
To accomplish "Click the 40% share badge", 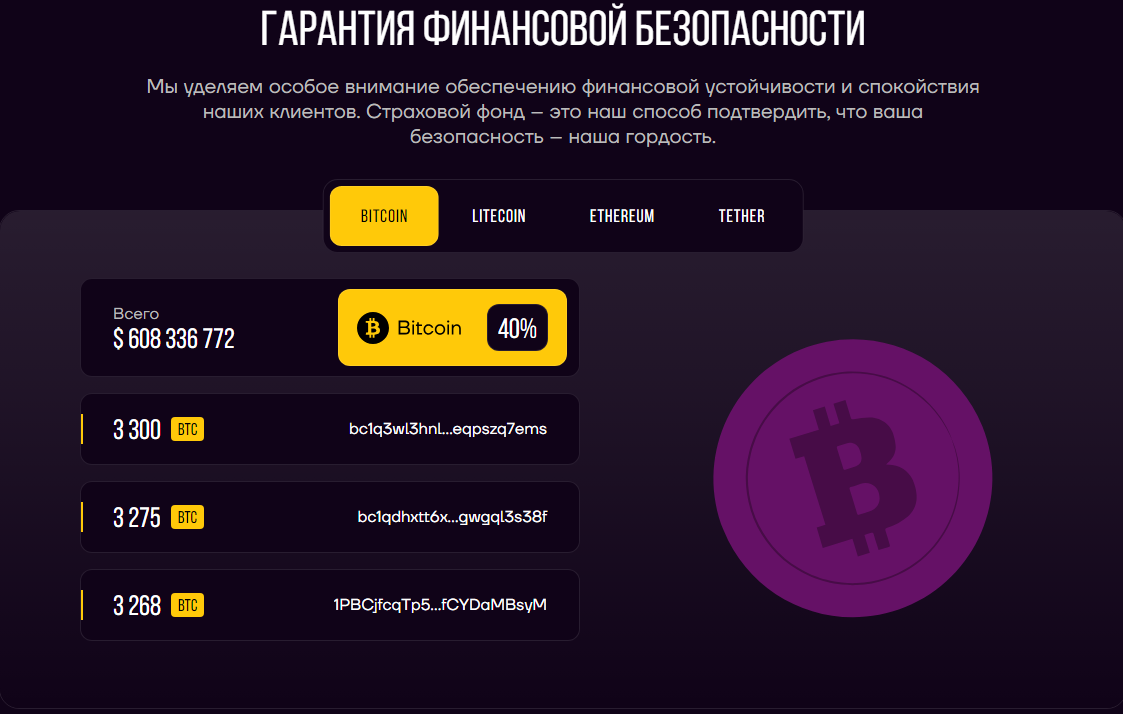I will tap(517, 328).
